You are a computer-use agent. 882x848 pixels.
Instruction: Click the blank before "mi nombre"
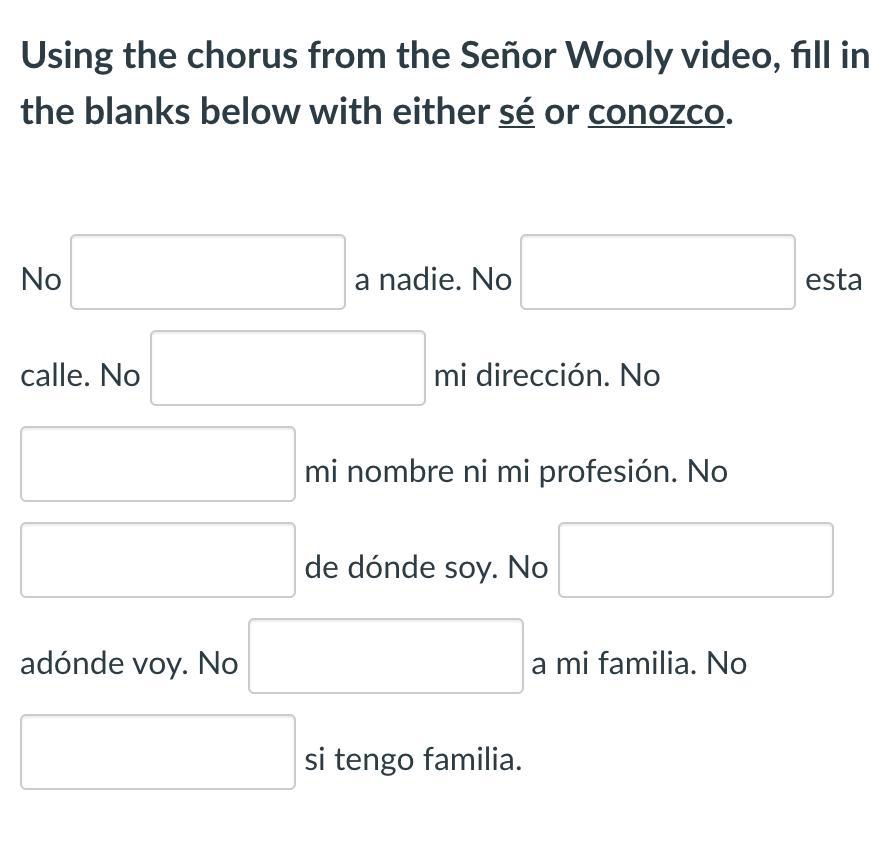click(x=158, y=464)
